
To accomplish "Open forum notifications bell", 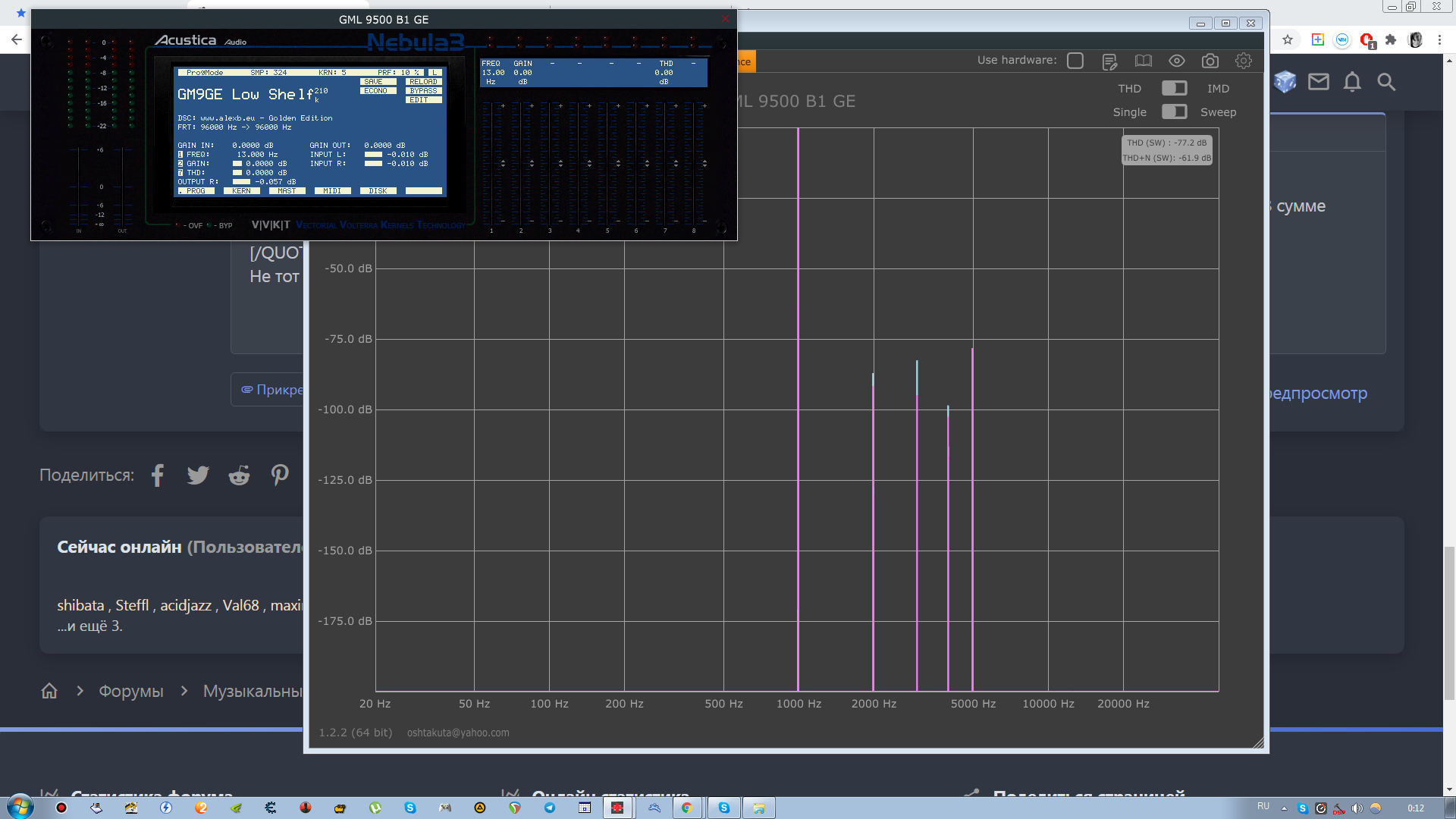I will [x=1352, y=82].
